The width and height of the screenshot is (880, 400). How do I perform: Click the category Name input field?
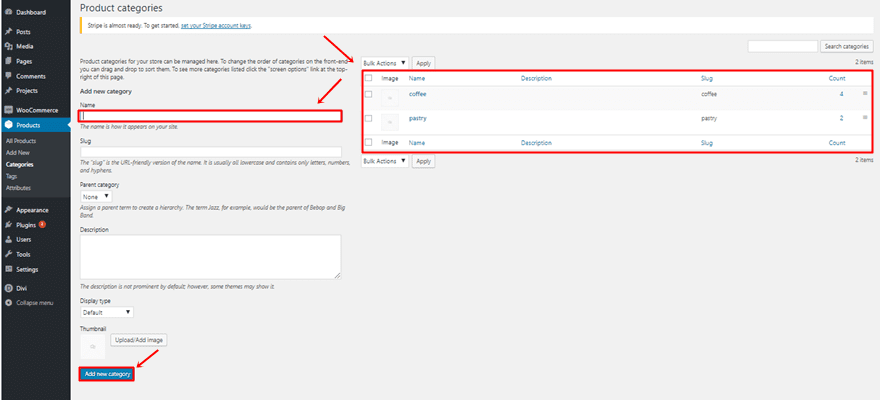click(210, 116)
